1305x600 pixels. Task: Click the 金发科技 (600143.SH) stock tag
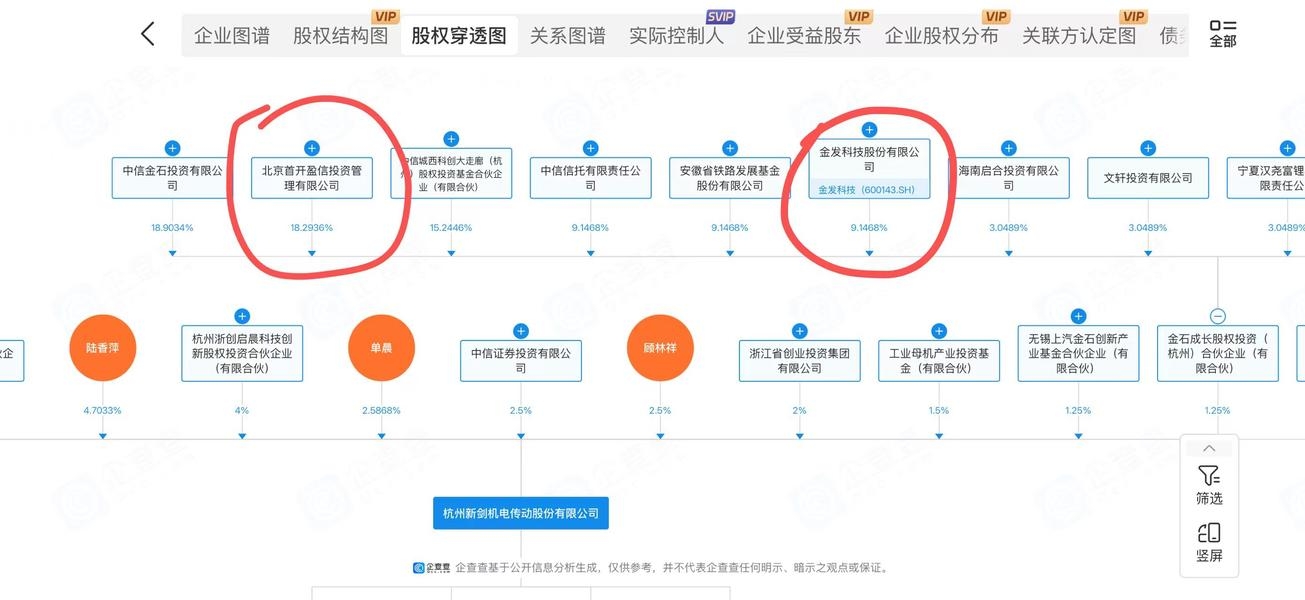coord(869,189)
